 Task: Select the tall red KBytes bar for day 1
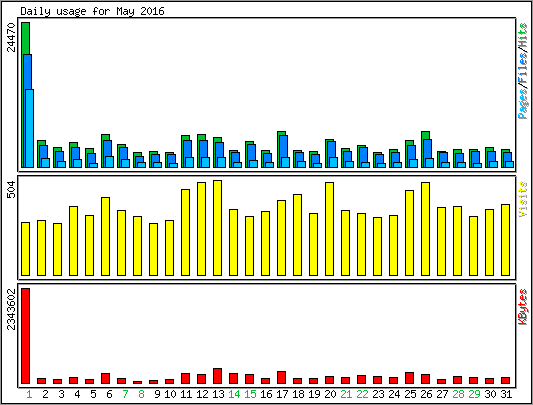pyautogui.click(x=25, y=336)
